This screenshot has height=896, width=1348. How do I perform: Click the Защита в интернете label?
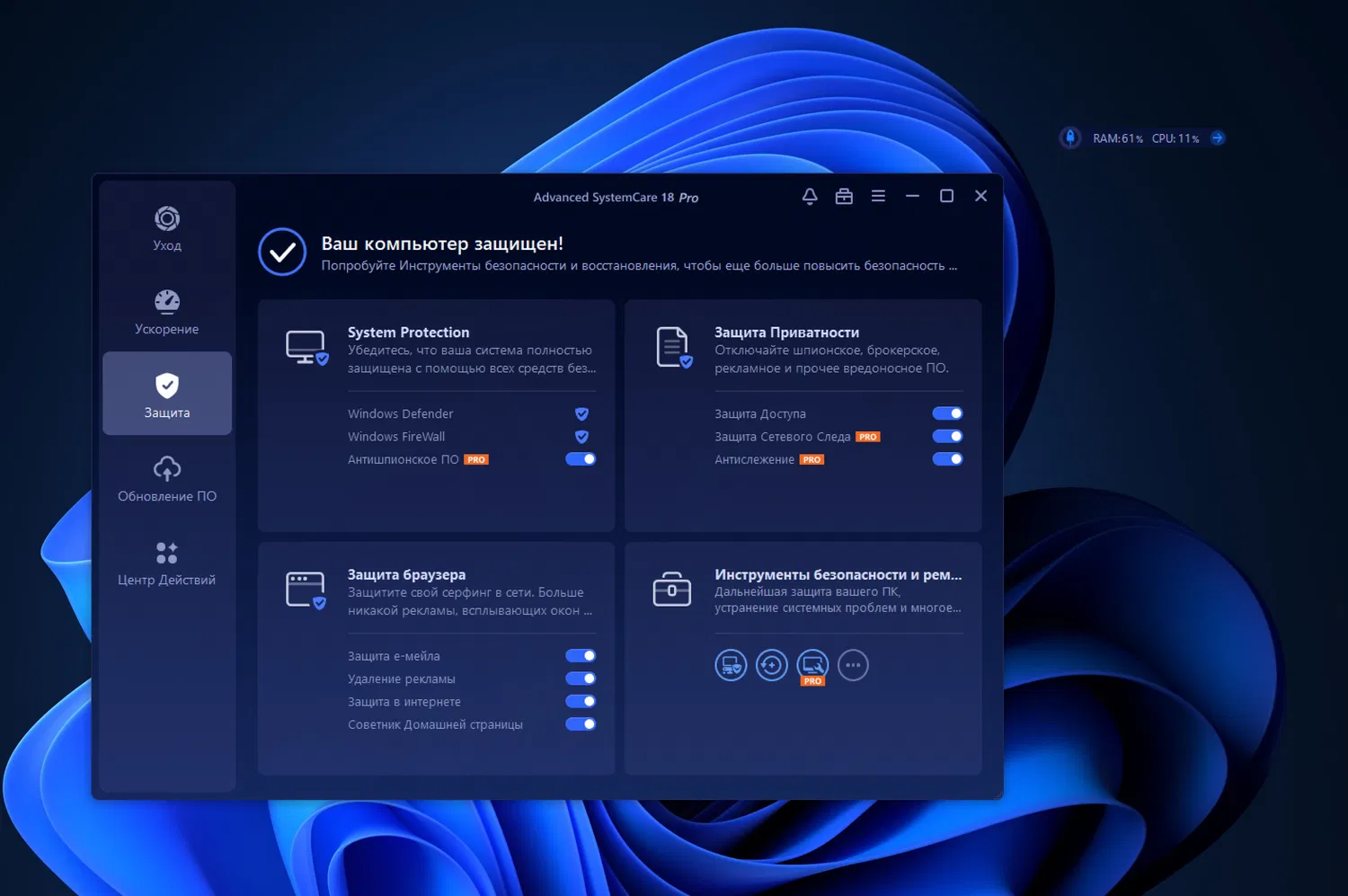click(404, 702)
